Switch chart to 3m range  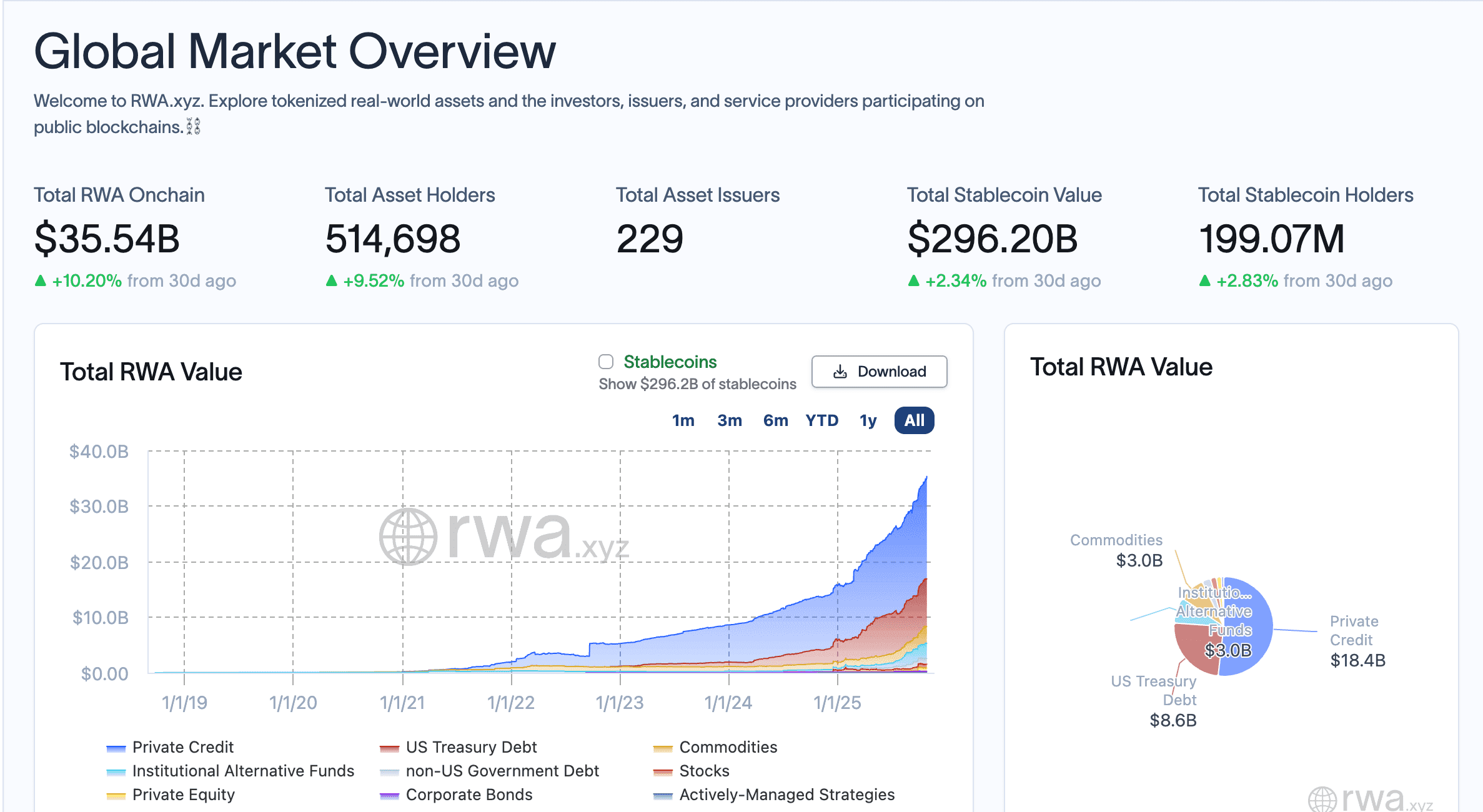click(x=729, y=420)
